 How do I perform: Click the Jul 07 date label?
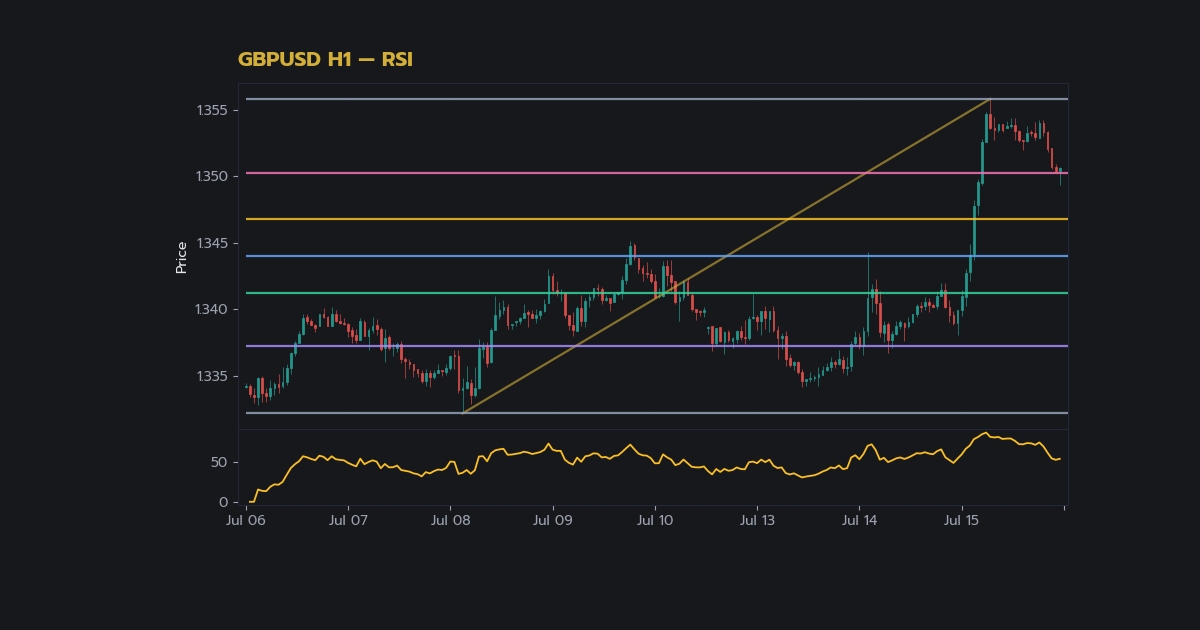348,520
